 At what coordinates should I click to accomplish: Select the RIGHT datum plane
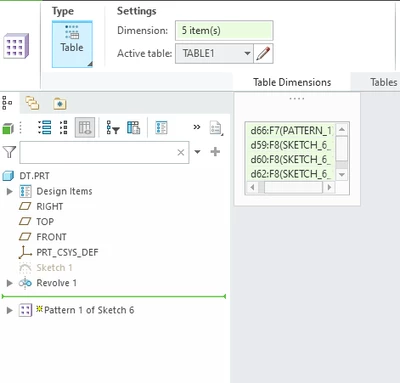(x=50, y=207)
